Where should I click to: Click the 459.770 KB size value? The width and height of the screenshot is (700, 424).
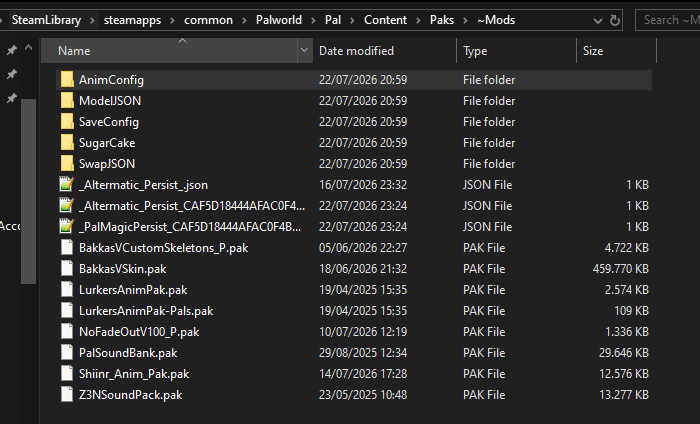coord(621,269)
